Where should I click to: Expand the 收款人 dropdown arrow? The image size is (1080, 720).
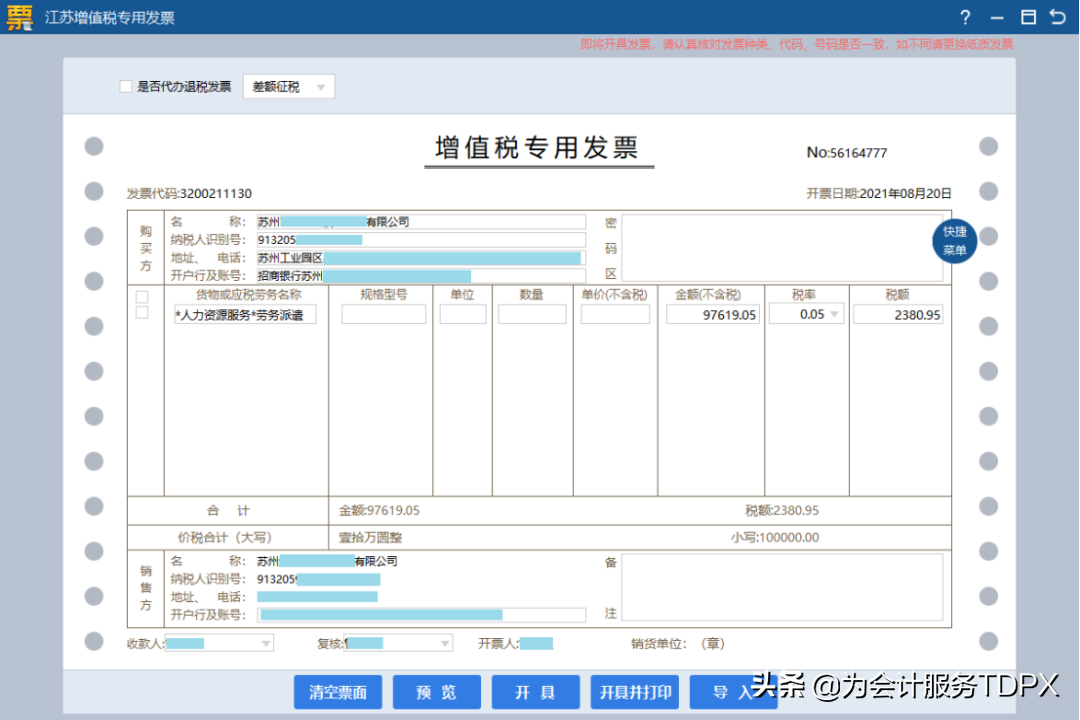(x=266, y=644)
